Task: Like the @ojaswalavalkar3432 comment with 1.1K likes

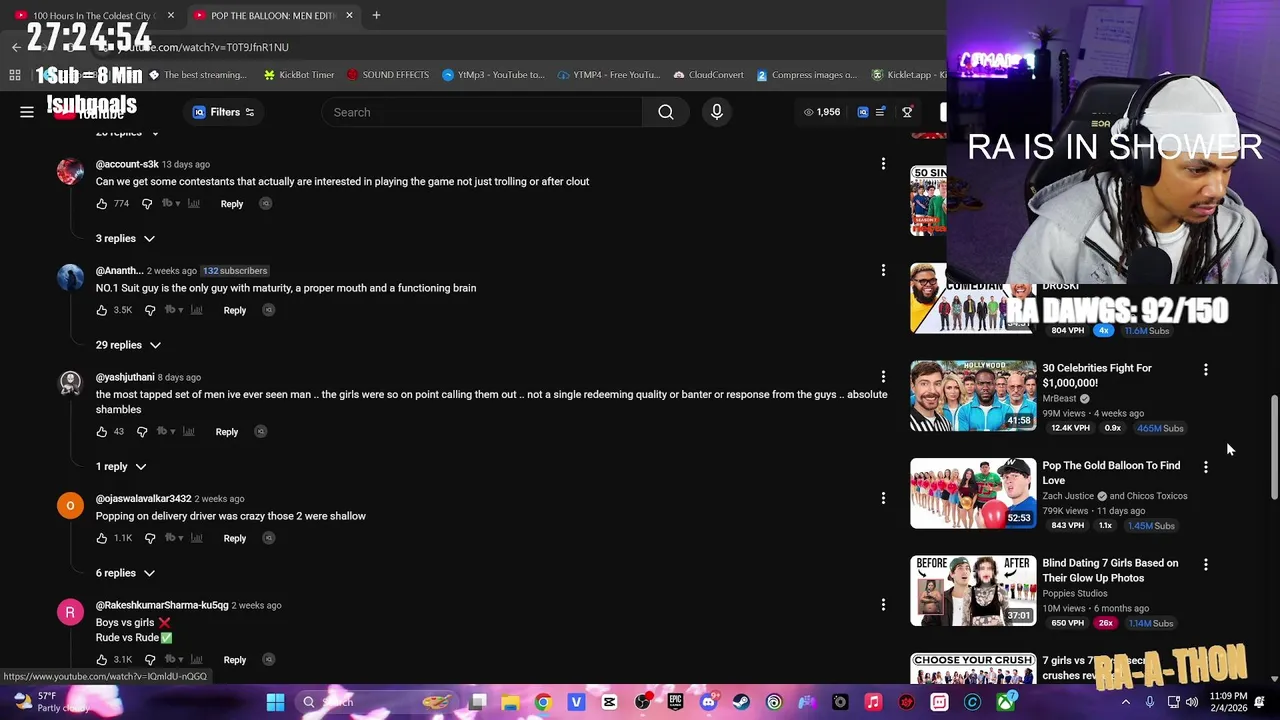Action: click(x=102, y=538)
